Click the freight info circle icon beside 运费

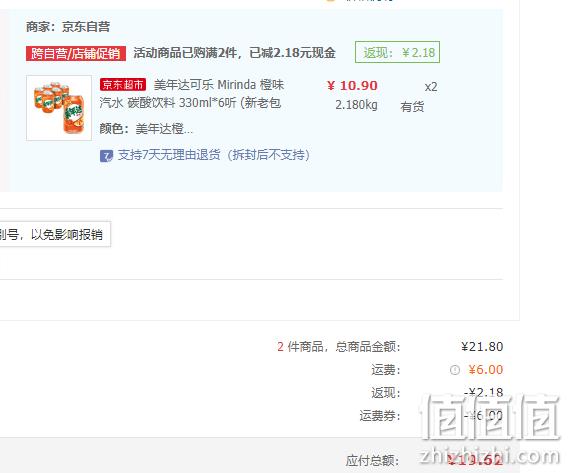pos(455,370)
